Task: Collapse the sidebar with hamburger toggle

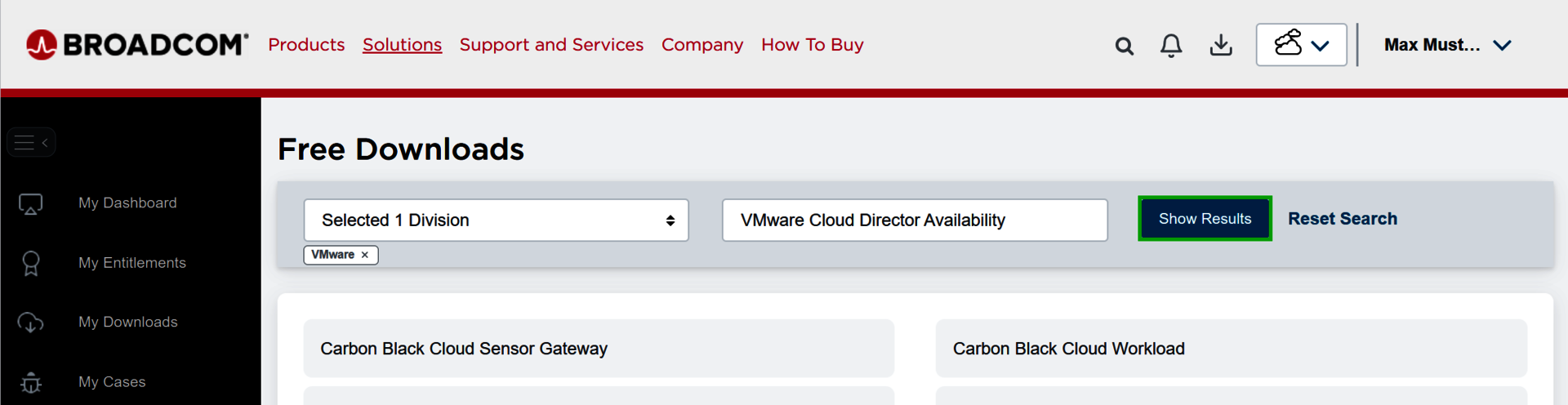Action: tap(31, 143)
